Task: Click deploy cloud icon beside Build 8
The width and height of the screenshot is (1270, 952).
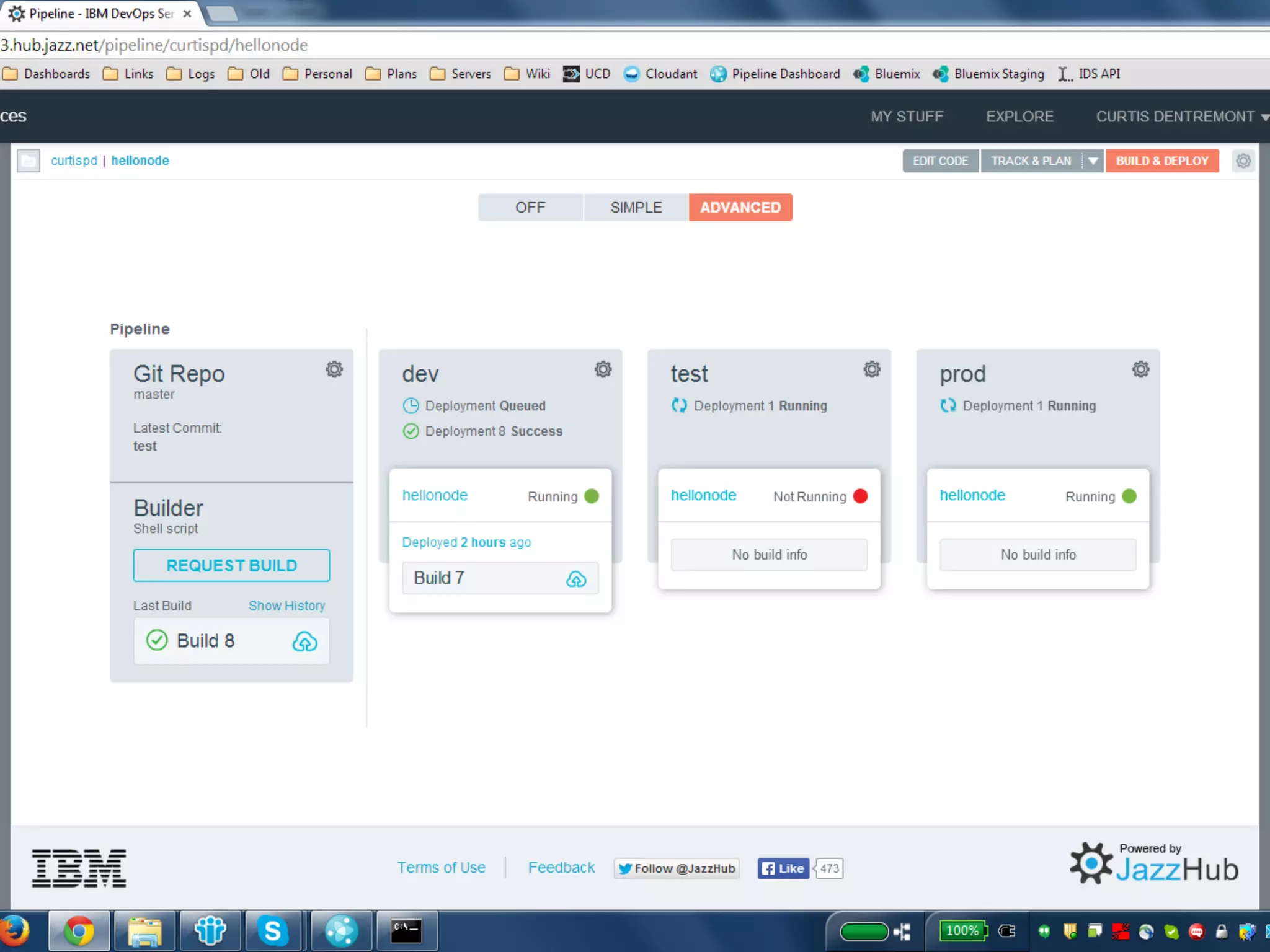Action: pos(304,641)
